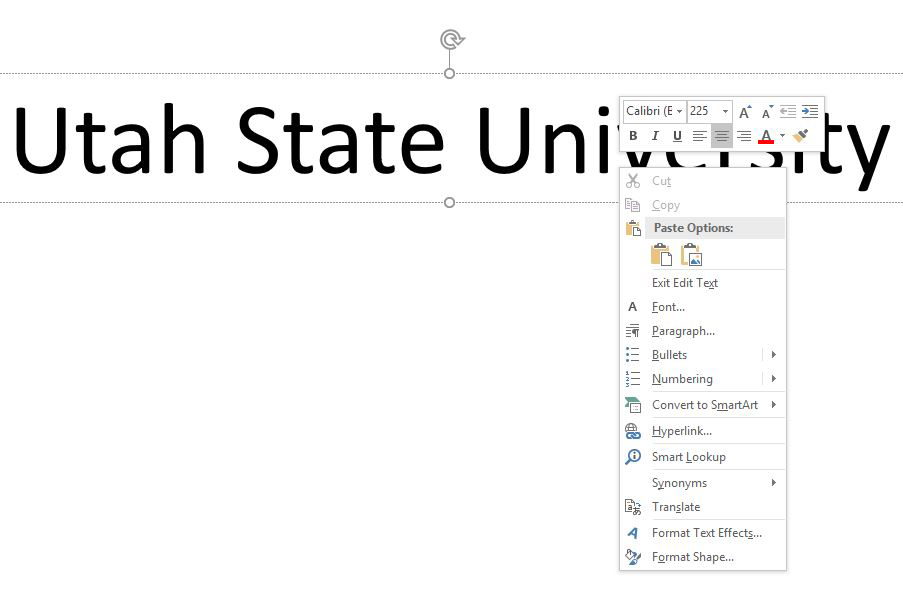Open font size 225 dropdown arrow
Viewport: 903px width, 611px height.
[726, 111]
